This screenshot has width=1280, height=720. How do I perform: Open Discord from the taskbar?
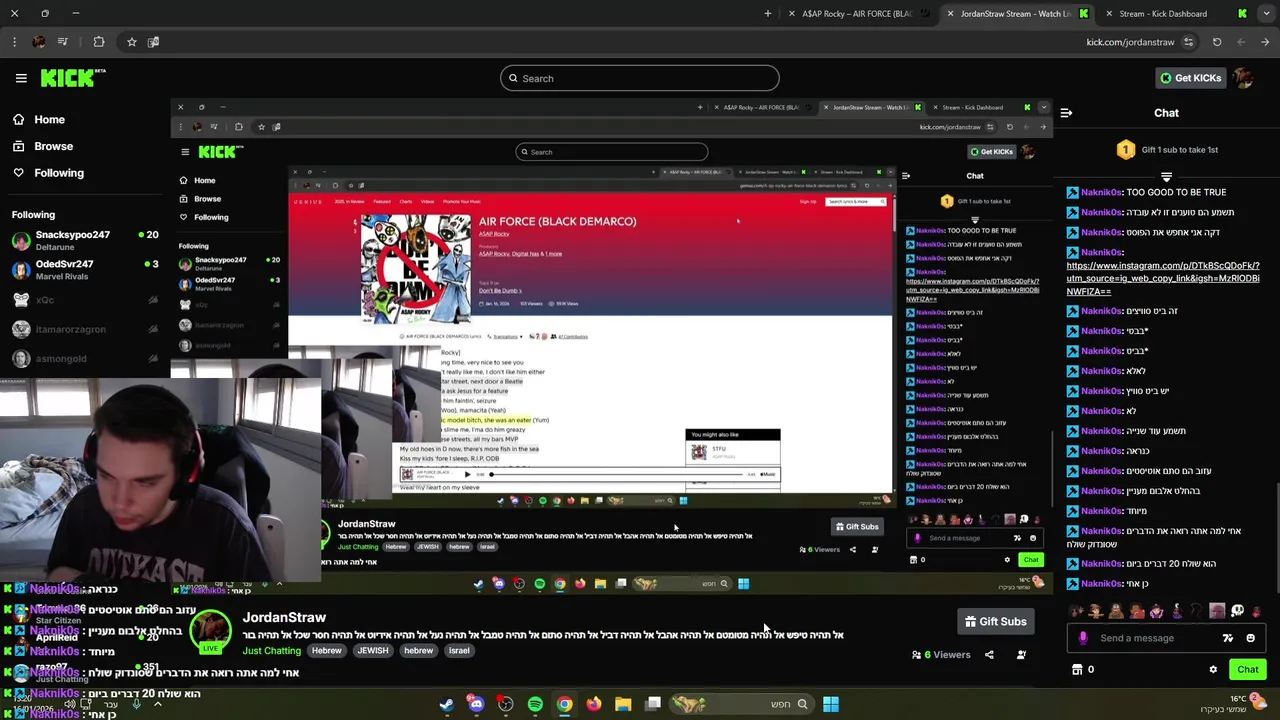point(476,704)
